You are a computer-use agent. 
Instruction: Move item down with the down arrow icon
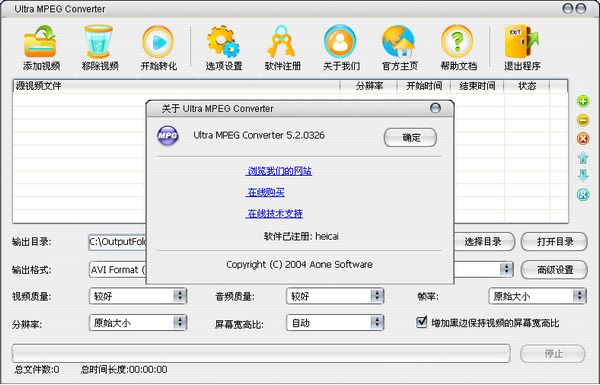click(x=583, y=176)
